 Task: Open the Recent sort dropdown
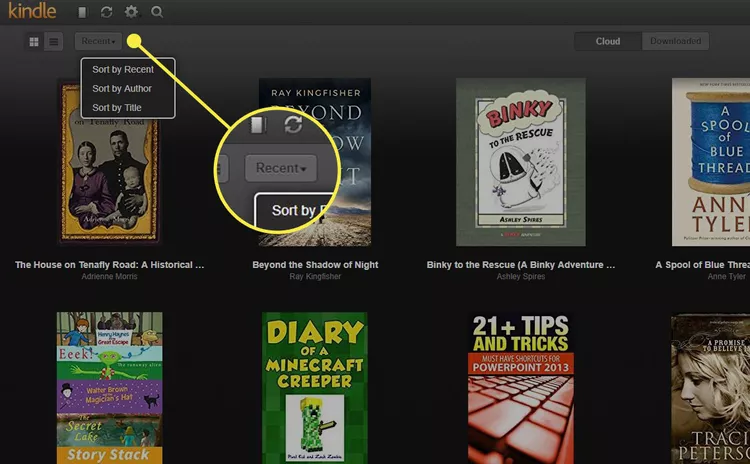click(x=98, y=41)
